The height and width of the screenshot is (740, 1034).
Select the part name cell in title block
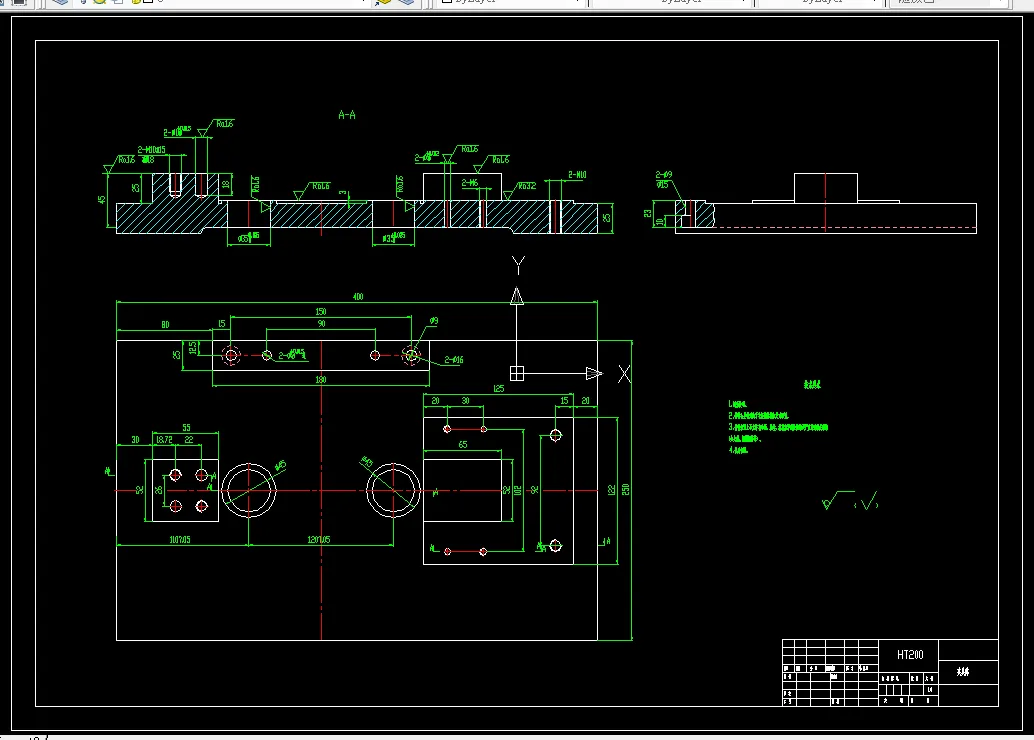[x=968, y=672]
